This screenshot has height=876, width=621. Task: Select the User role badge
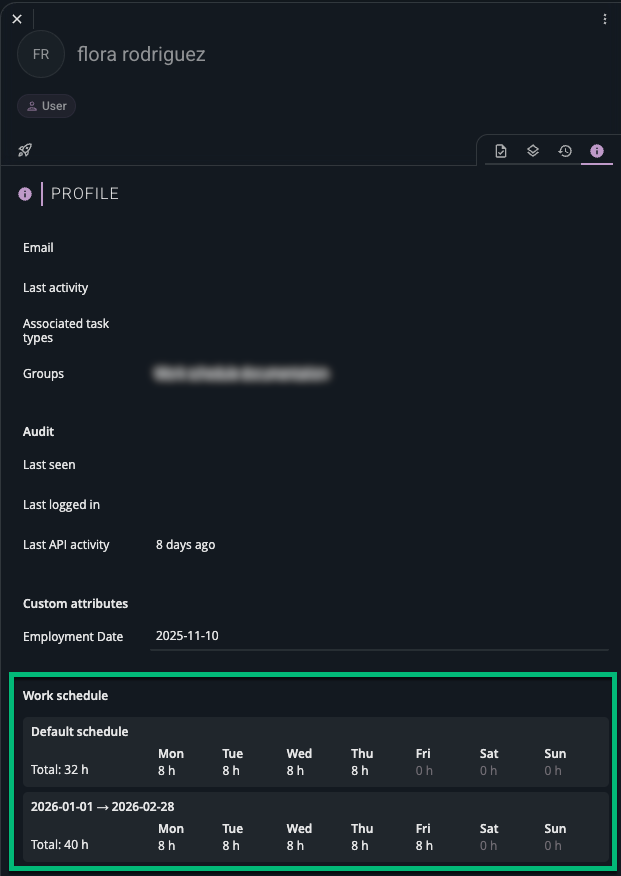click(46, 106)
